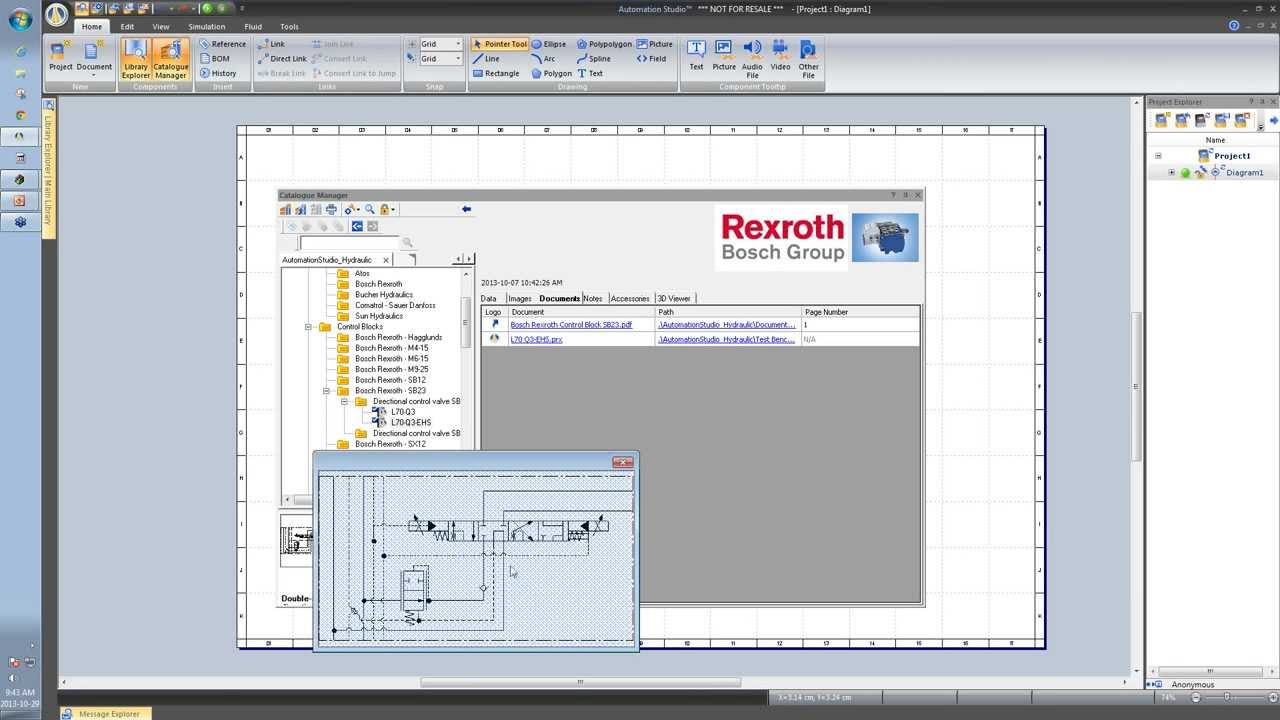This screenshot has width=1280, height=720.
Task: Switch to the Home ribbon tab
Action: 91,27
